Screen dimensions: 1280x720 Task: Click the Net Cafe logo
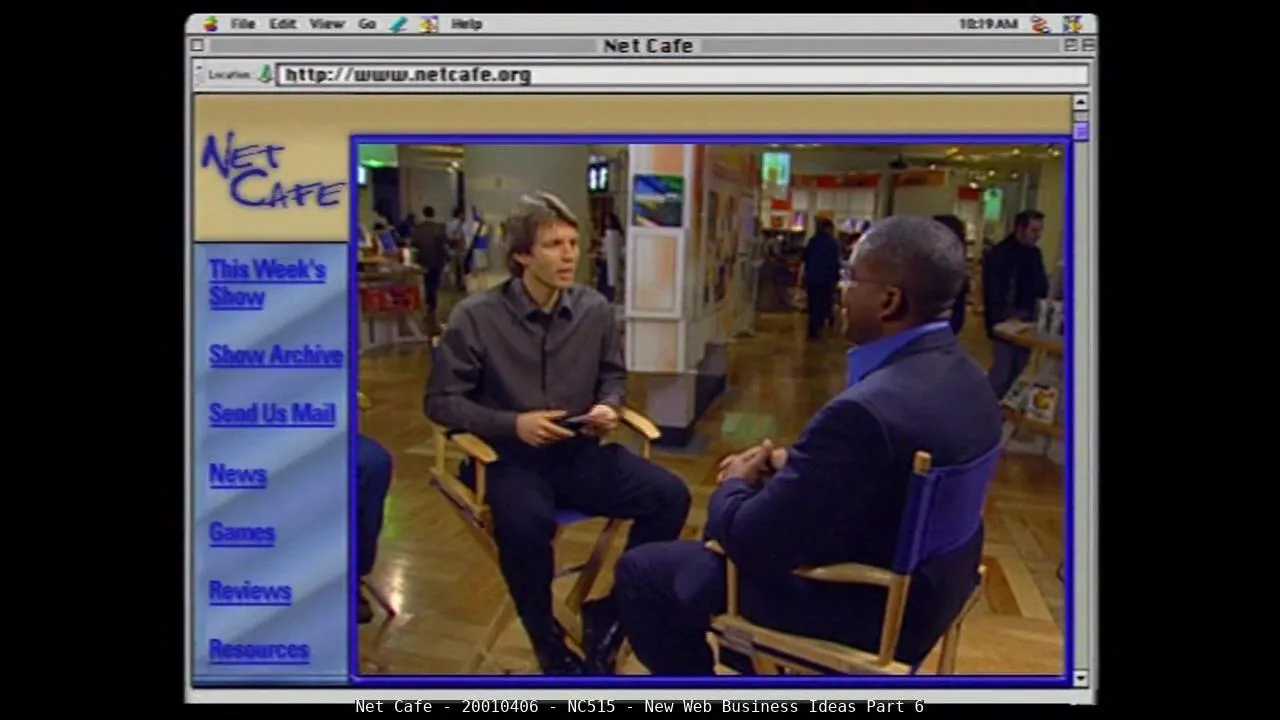tap(272, 170)
